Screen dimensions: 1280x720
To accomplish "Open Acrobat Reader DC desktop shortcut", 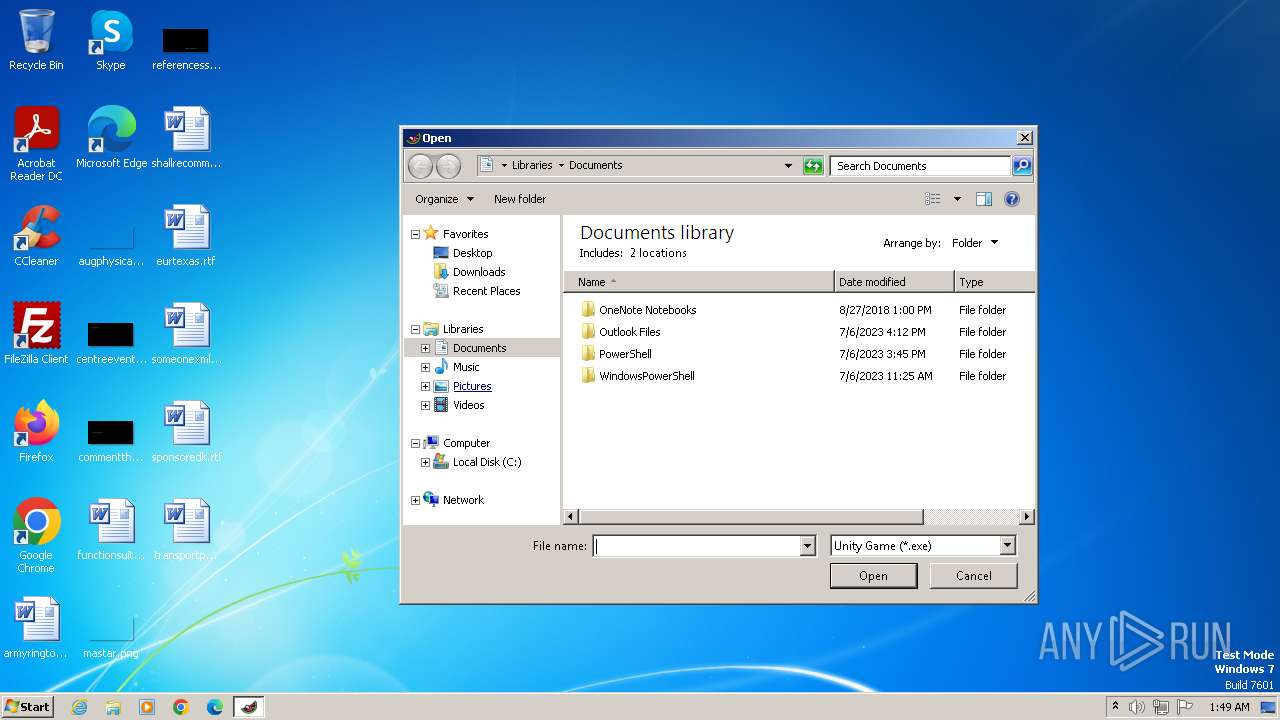I will [36, 144].
